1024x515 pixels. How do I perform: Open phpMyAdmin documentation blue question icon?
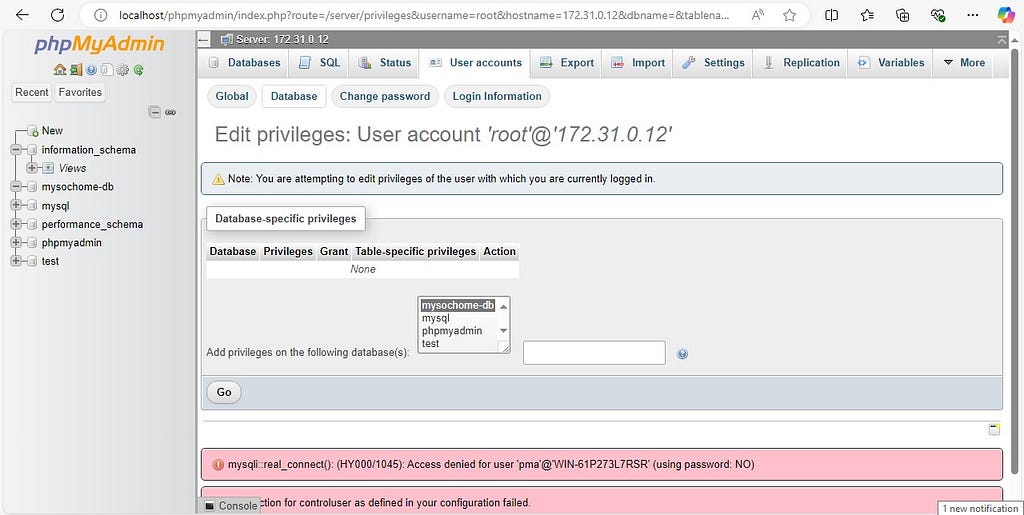coord(91,70)
